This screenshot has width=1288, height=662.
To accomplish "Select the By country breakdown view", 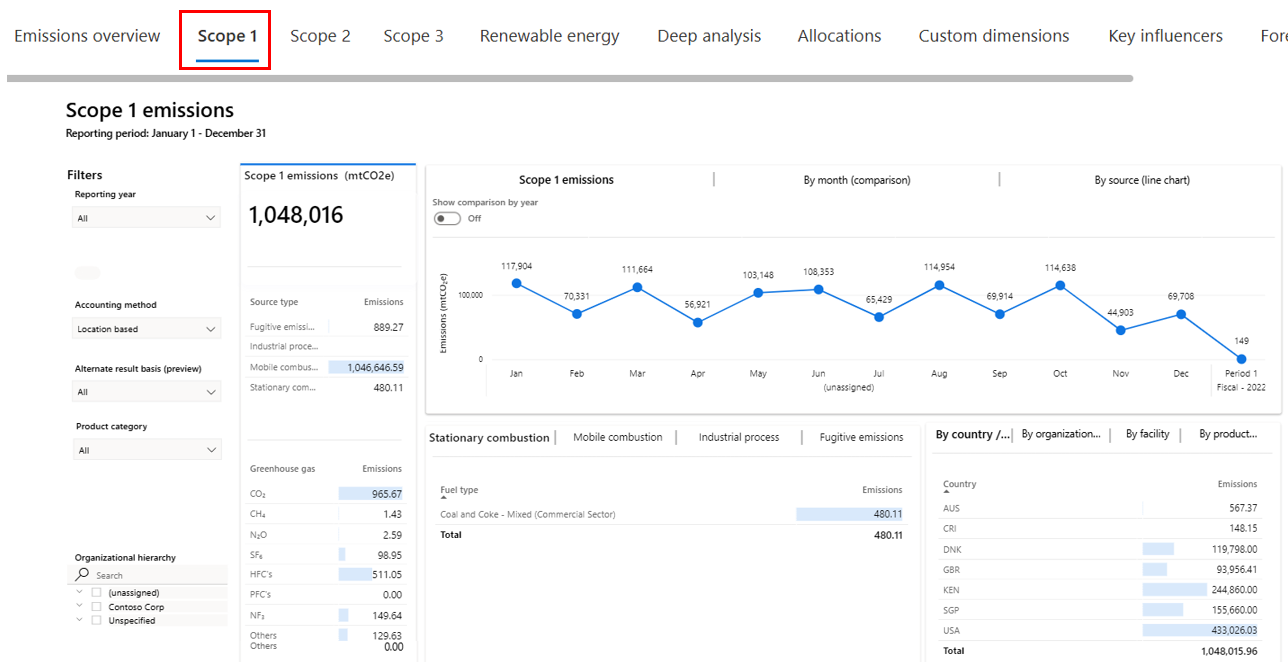I will tap(972, 434).
